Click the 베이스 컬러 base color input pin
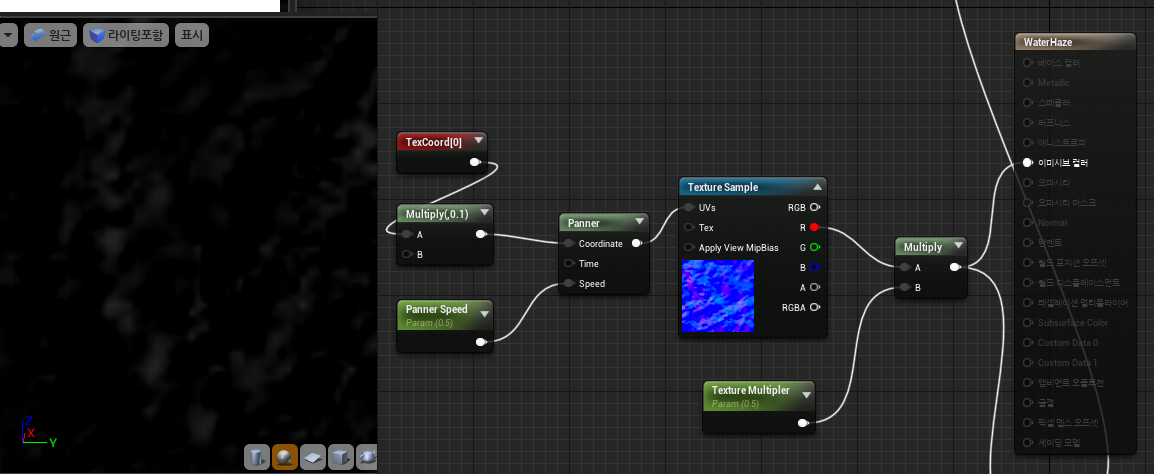The height and width of the screenshot is (474, 1154). point(1028,63)
